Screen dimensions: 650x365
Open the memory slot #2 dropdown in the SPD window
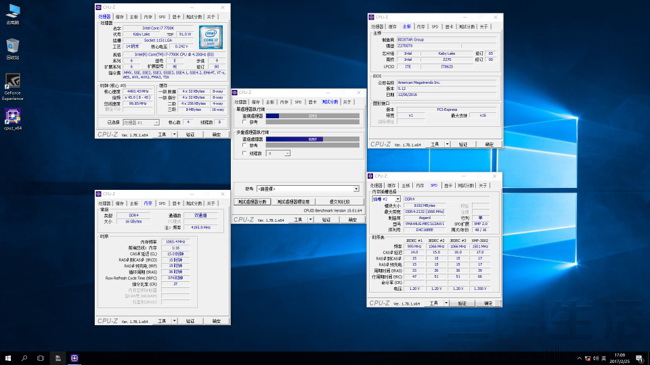pyautogui.click(x=386, y=199)
